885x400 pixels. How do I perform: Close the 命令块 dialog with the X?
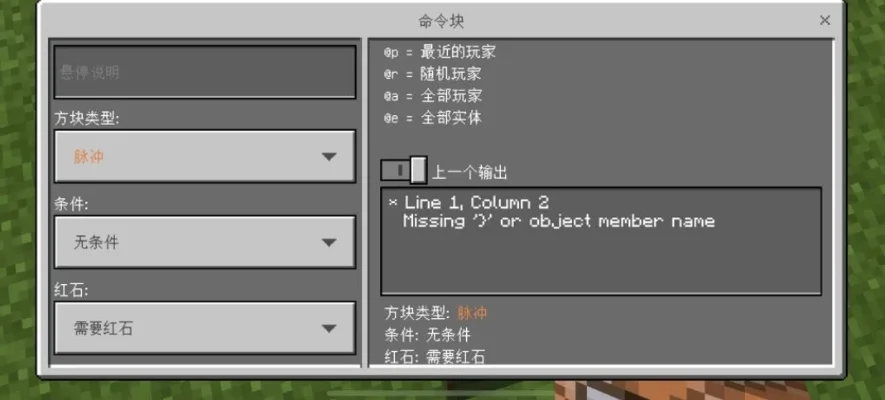[x=825, y=20]
